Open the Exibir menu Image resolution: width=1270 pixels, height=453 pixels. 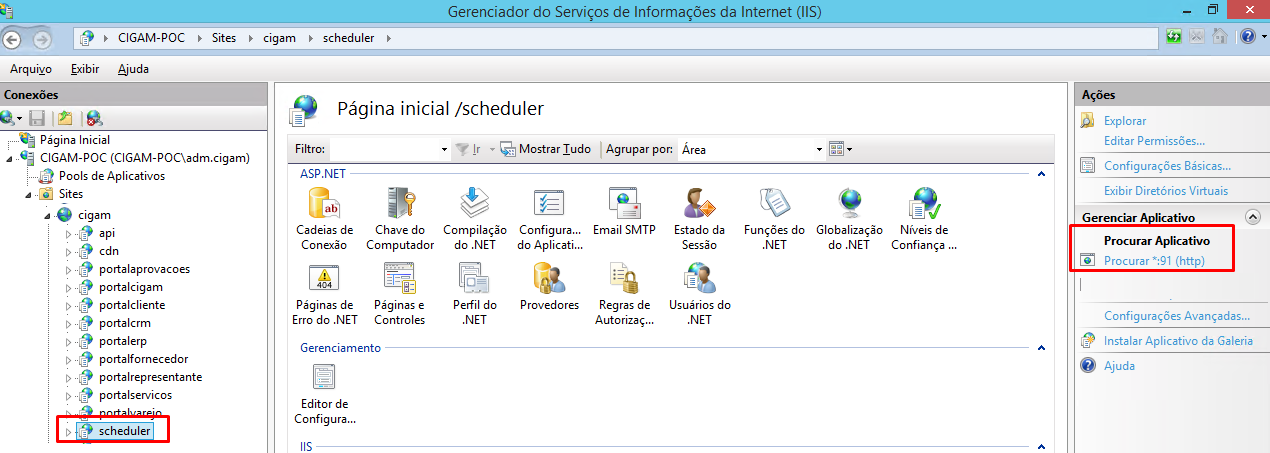click(85, 69)
